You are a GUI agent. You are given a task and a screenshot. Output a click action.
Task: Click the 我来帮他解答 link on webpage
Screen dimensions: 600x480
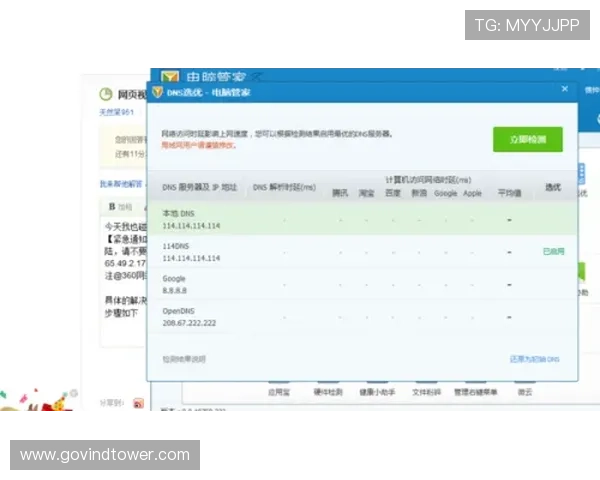coord(121,184)
